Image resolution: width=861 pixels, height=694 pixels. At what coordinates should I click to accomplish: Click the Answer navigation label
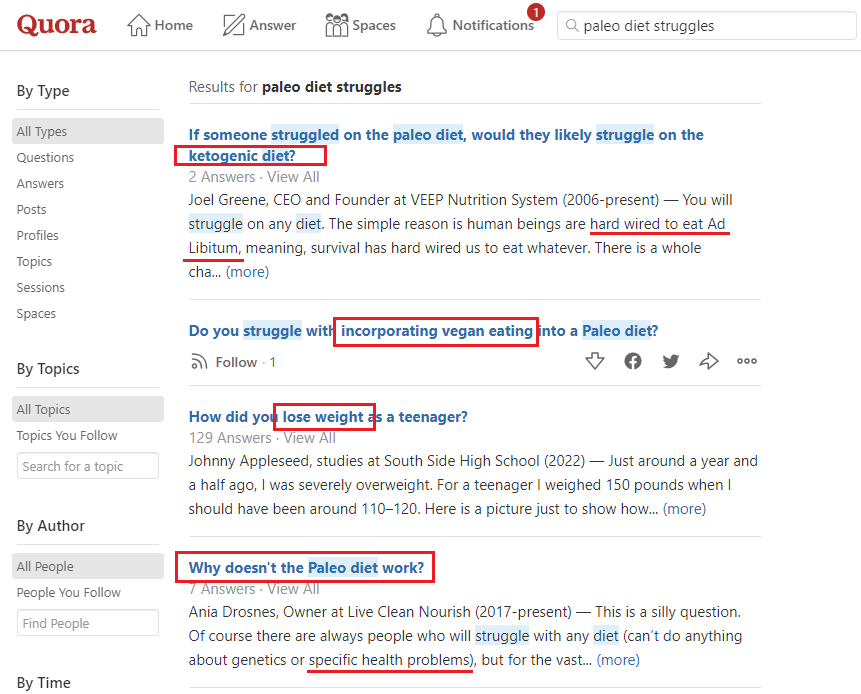(272, 25)
